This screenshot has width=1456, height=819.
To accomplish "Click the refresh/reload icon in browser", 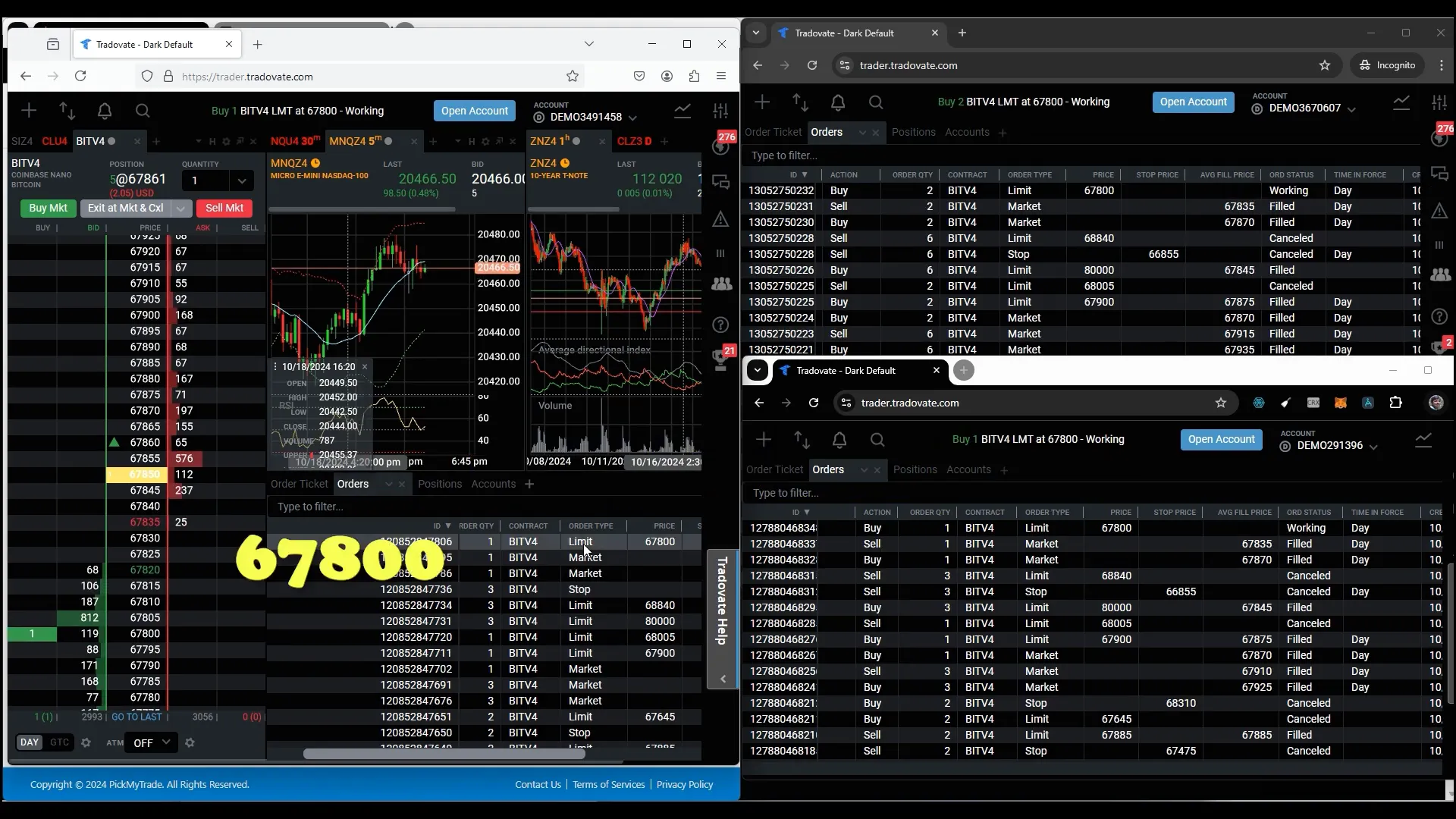I will point(81,76).
